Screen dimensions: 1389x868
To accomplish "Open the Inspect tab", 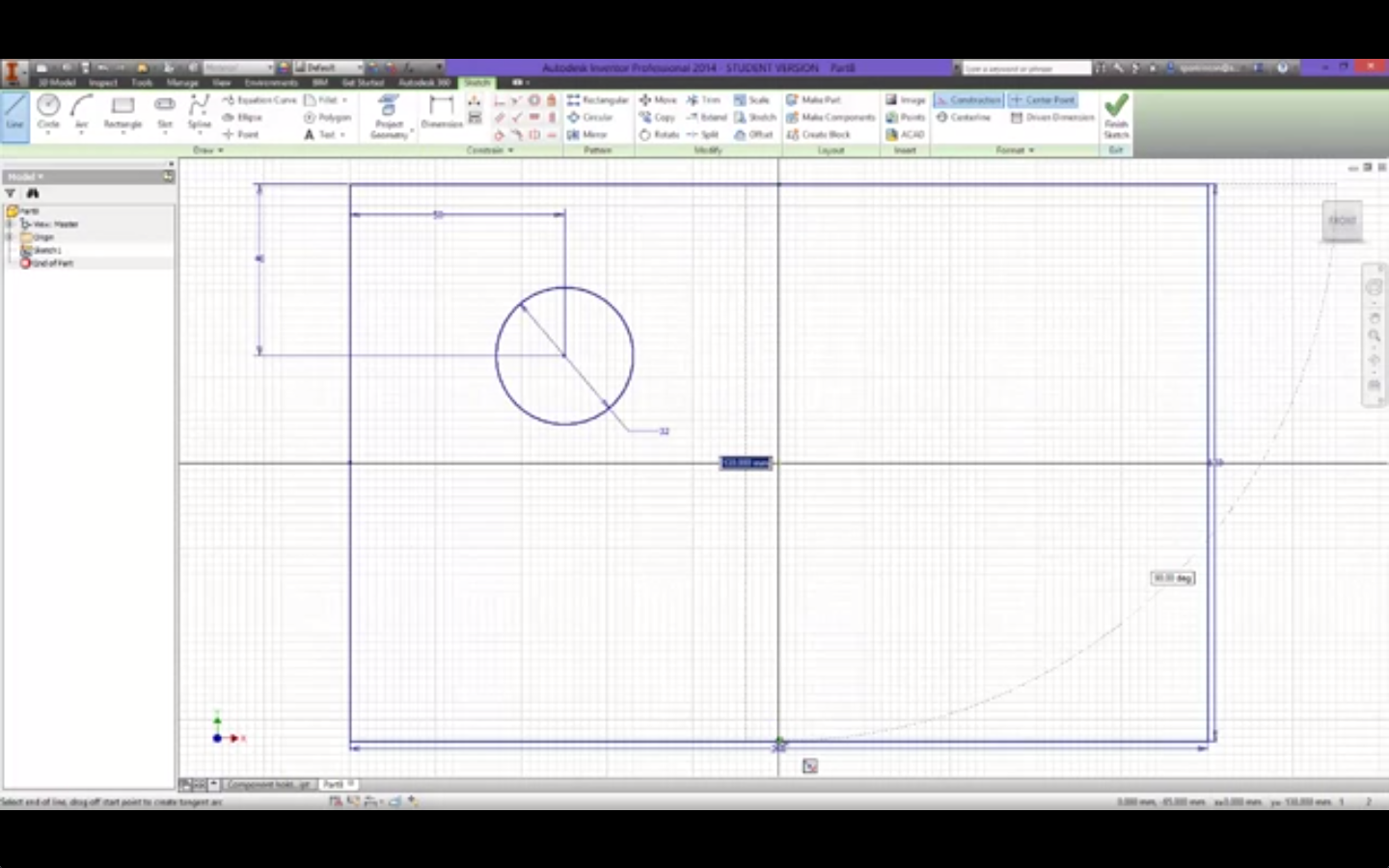I will pyautogui.click(x=103, y=83).
